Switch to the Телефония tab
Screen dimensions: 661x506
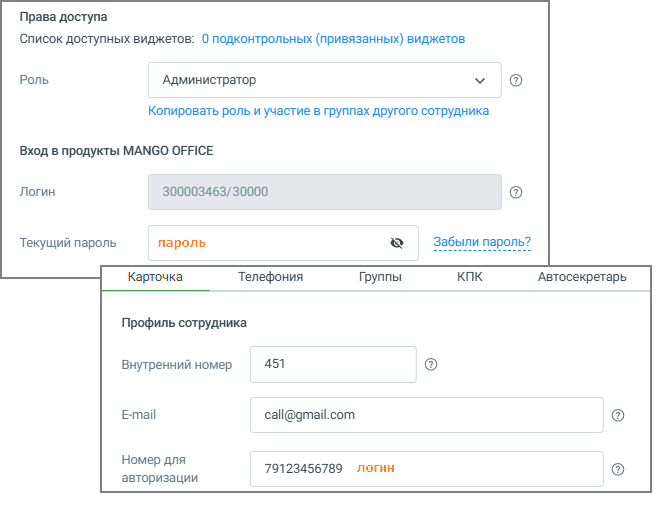270,277
